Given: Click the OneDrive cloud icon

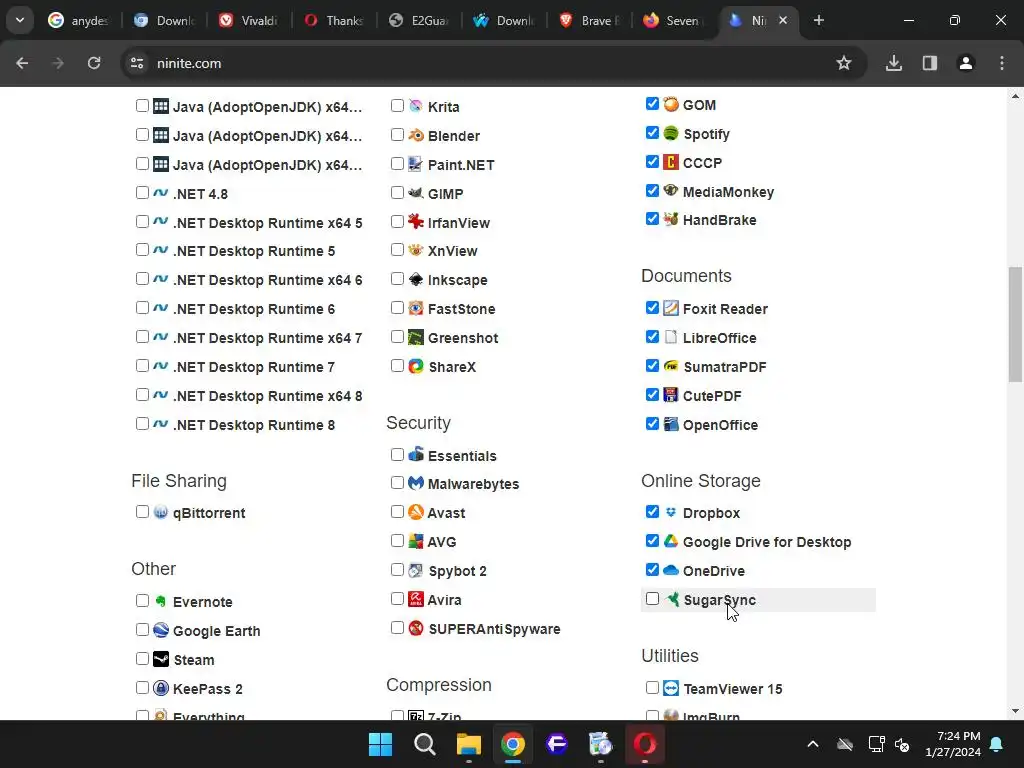Looking at the screenshot, I should click(671, 570).
